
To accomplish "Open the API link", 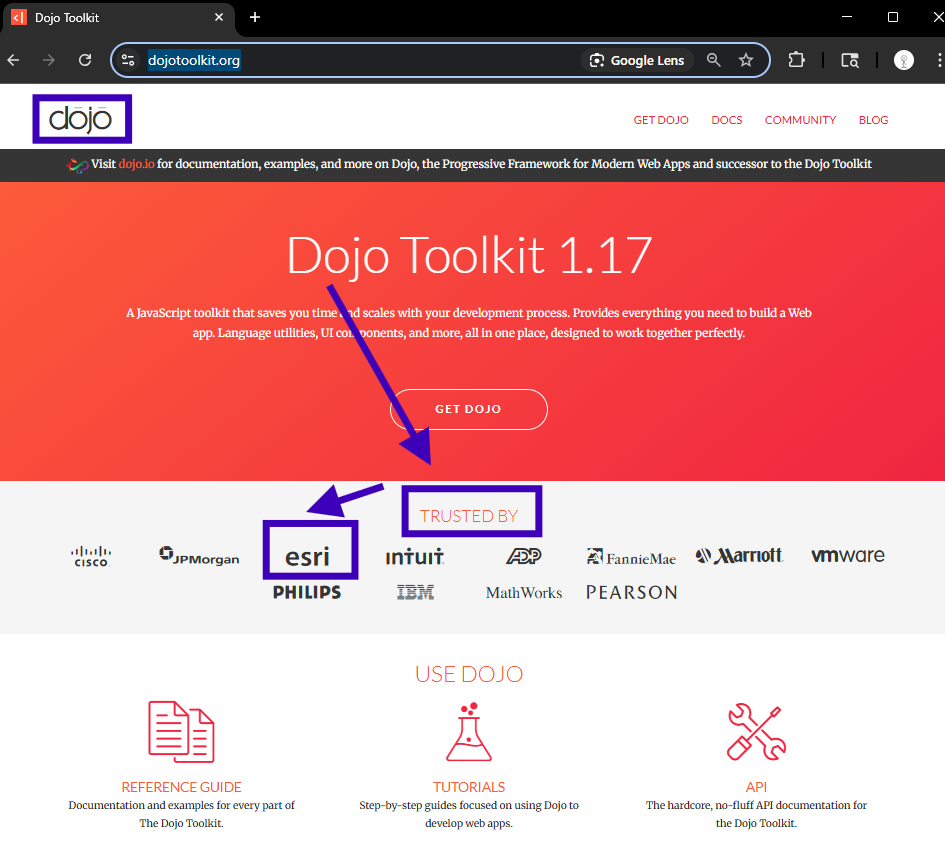I will [x=756, y=787].
